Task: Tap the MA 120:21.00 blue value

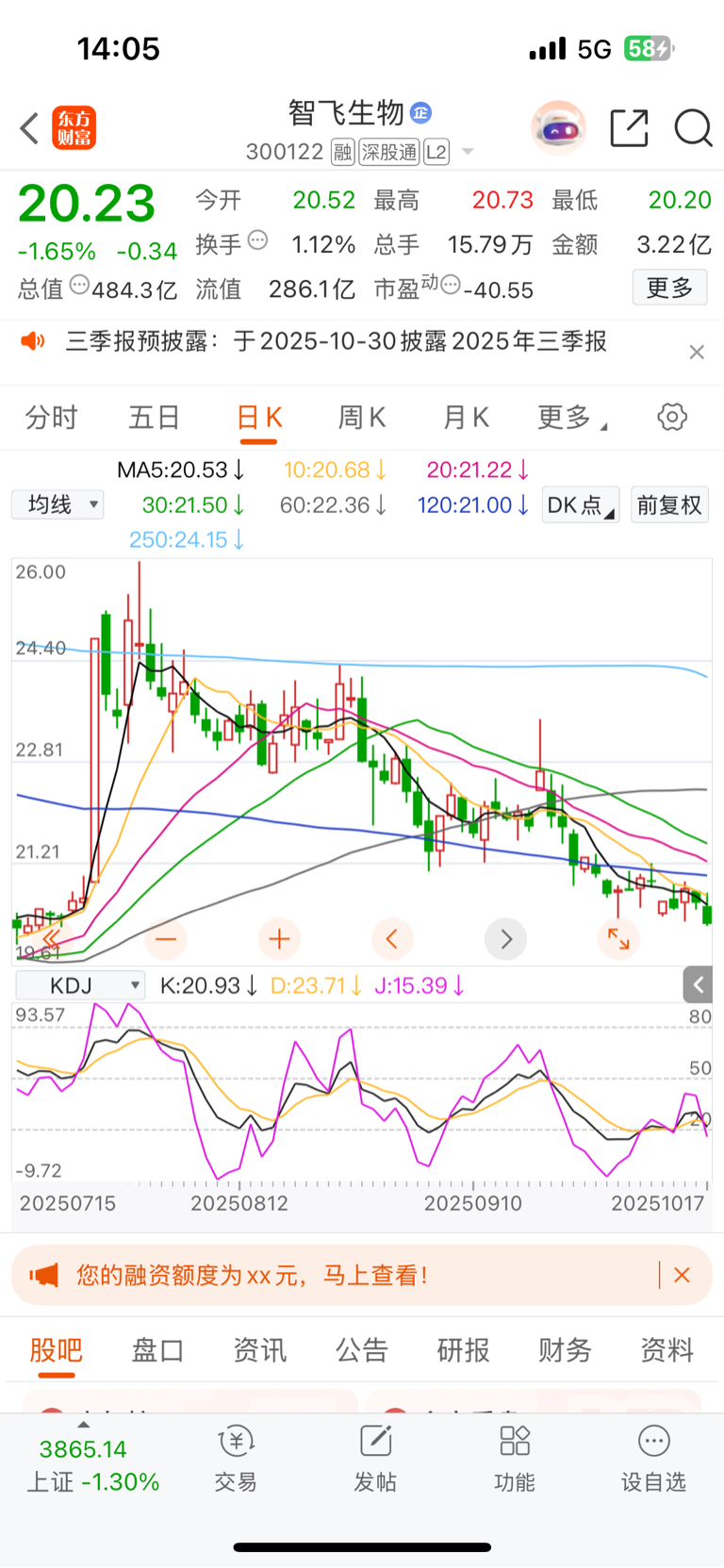Action: [x=473, y=504]
